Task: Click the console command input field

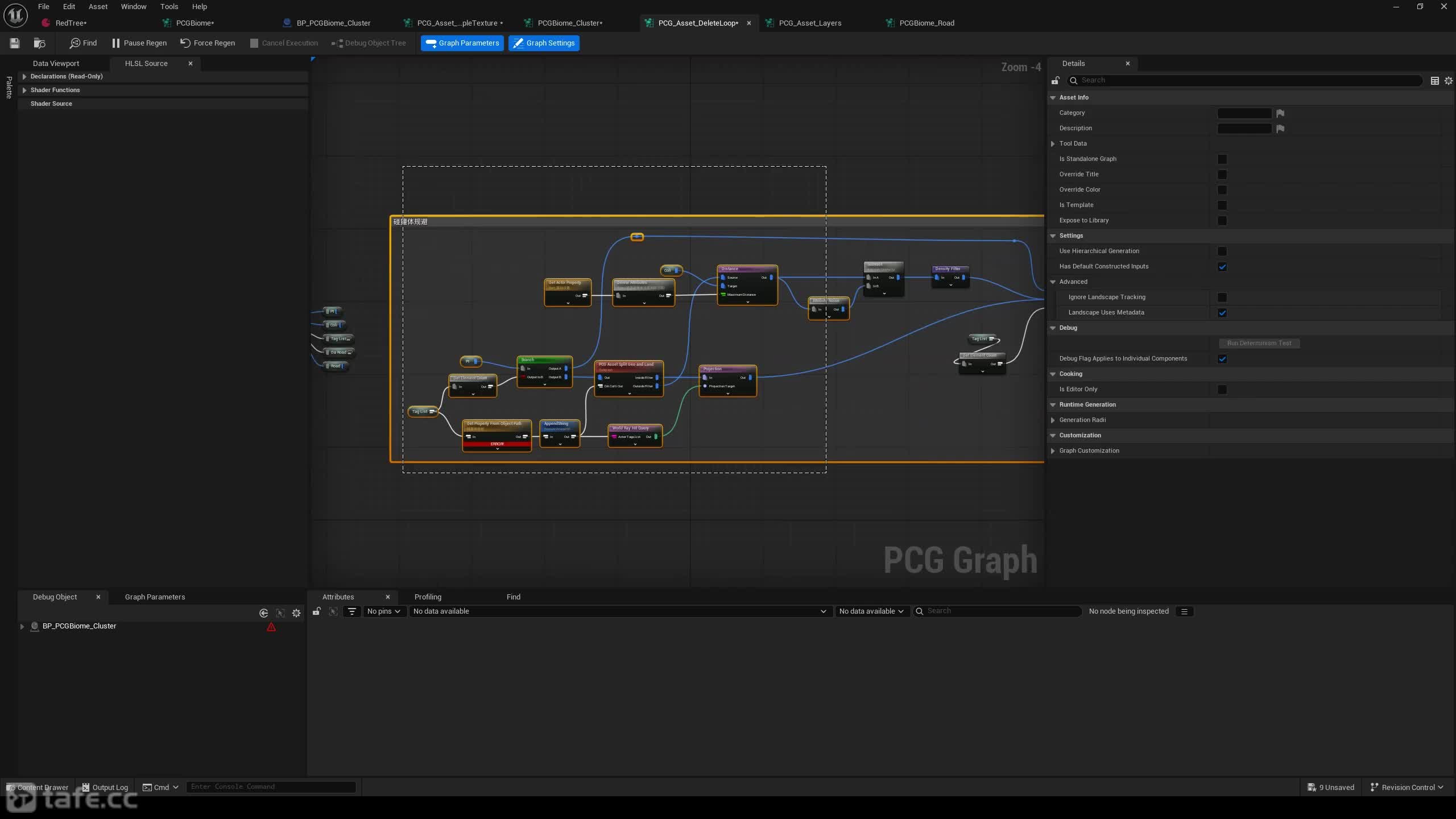Action: point(271,787)
